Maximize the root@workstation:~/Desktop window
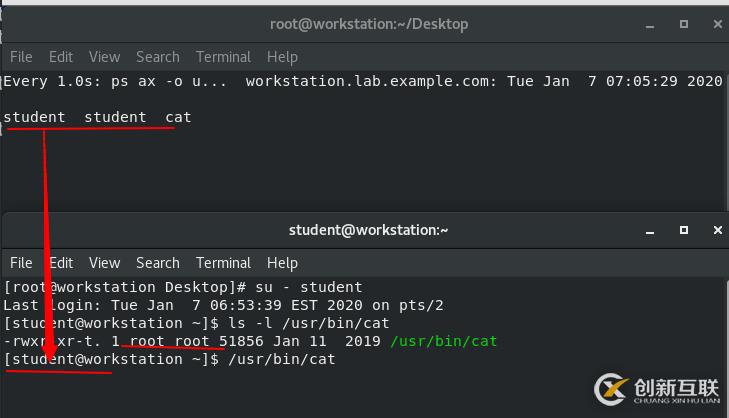The width and height of the screenshot is (729, 418). pyautogui.click(x=684, y=24)
